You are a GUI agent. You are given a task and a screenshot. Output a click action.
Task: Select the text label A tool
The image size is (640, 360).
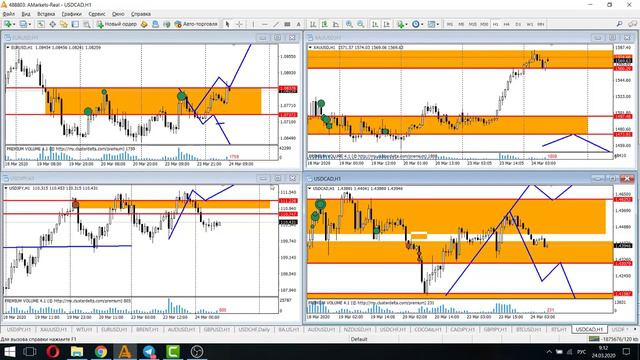click(x=298, y=24)
